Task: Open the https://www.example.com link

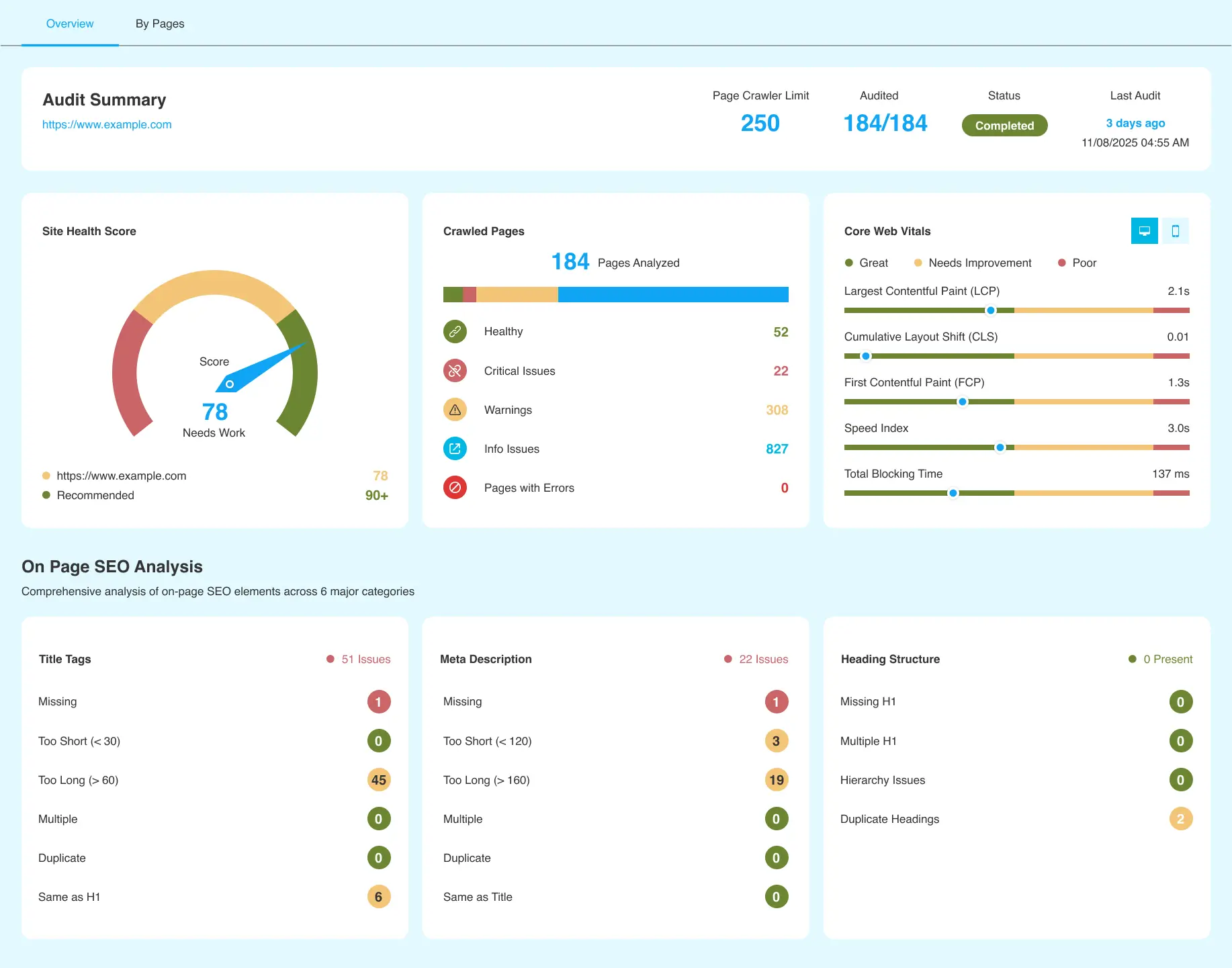Action: click(107, 124)
